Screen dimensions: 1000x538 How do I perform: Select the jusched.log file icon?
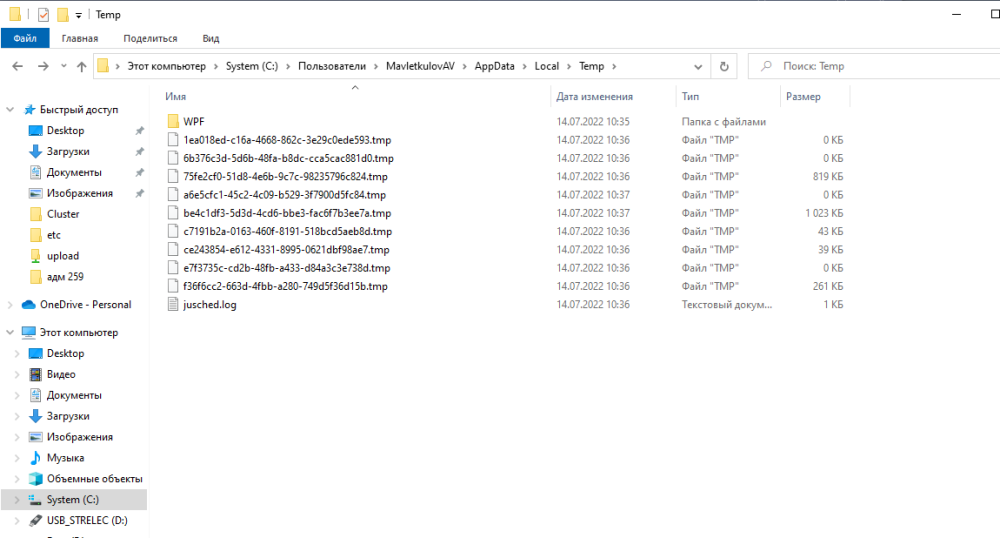click(x=172, y=305)
